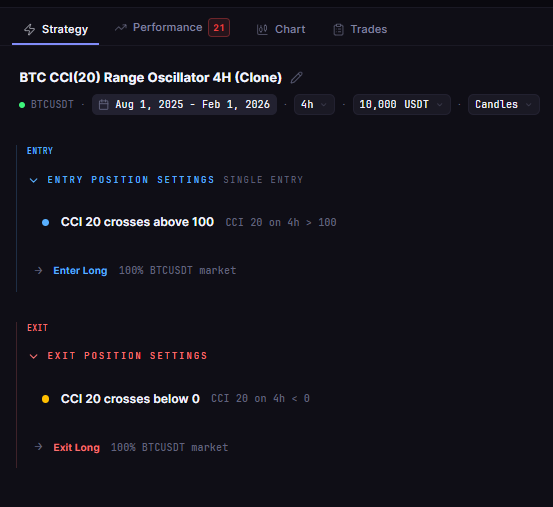Image resolution: width=553 pixels, height=507 pixels.
Task: Click the Exit Long action
Action: point(77,447)
